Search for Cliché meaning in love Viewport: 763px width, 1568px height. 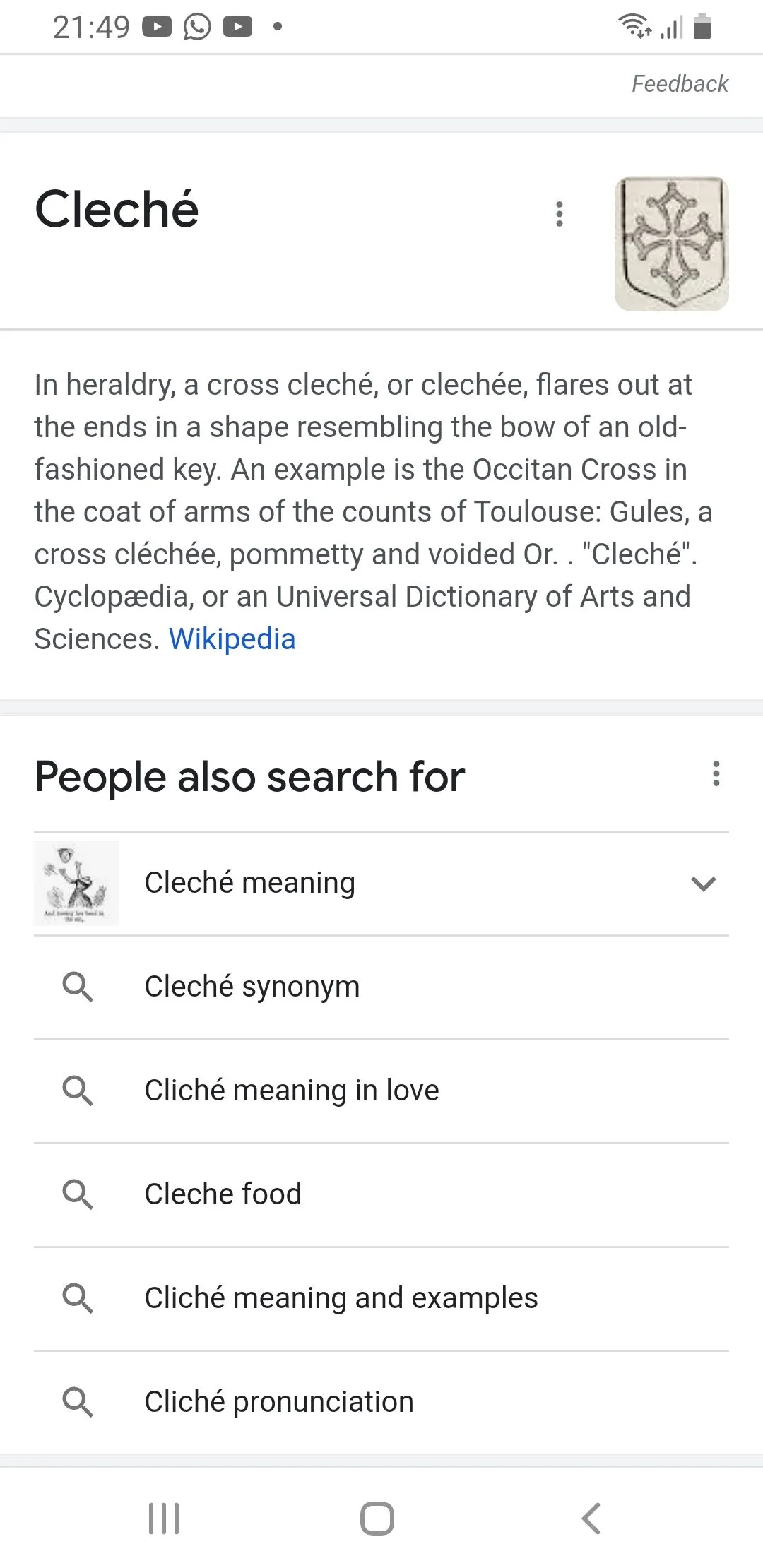pyautogui.click(x=291, y=1091)
